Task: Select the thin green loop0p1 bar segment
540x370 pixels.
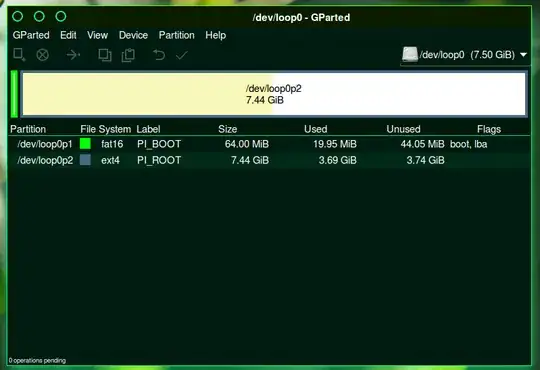Action: click(14, 94)
